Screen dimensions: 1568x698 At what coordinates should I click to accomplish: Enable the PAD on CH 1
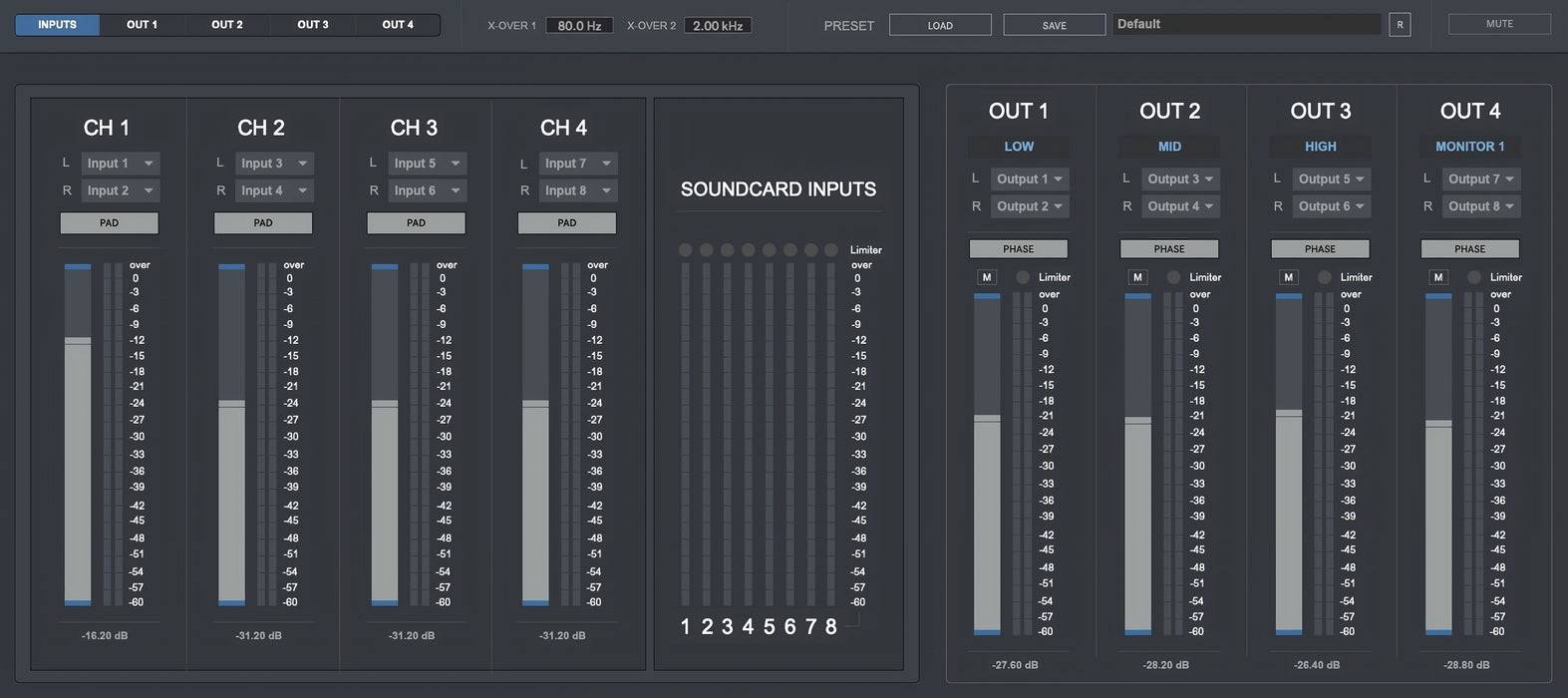[x=109, y=223]
